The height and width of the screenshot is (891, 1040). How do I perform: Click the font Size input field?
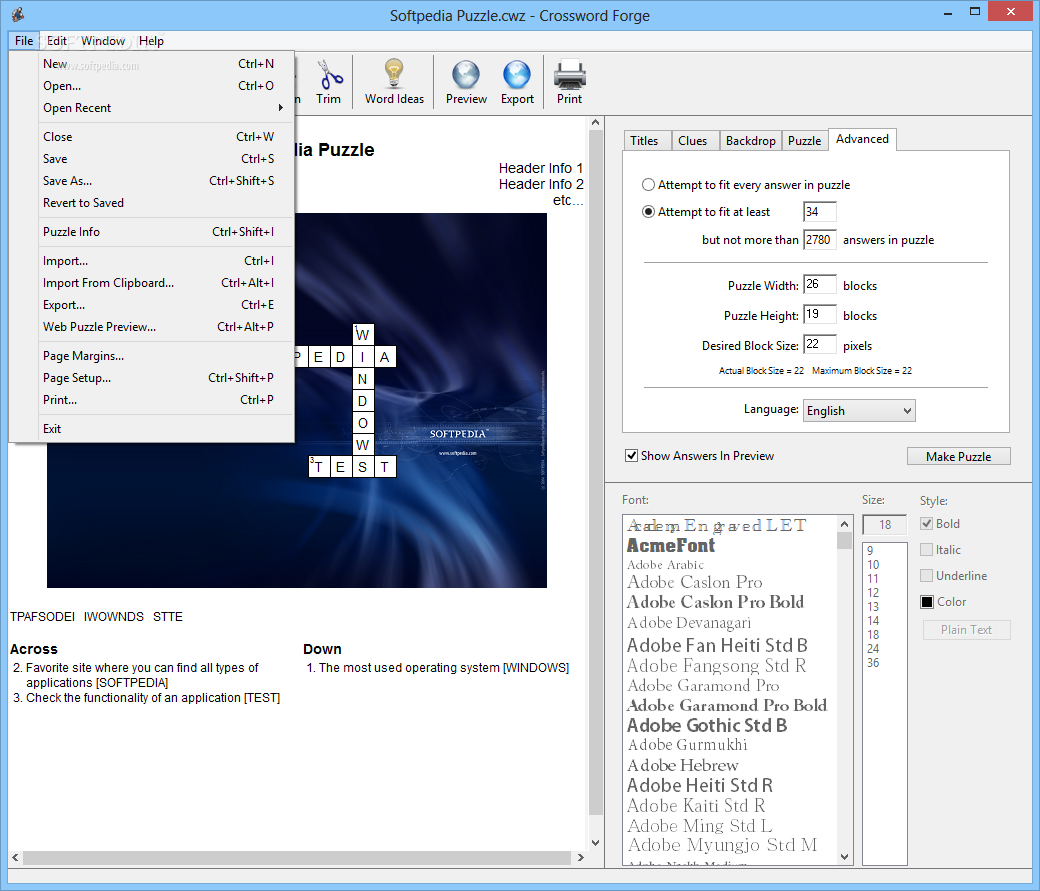[x=885, y=525]
